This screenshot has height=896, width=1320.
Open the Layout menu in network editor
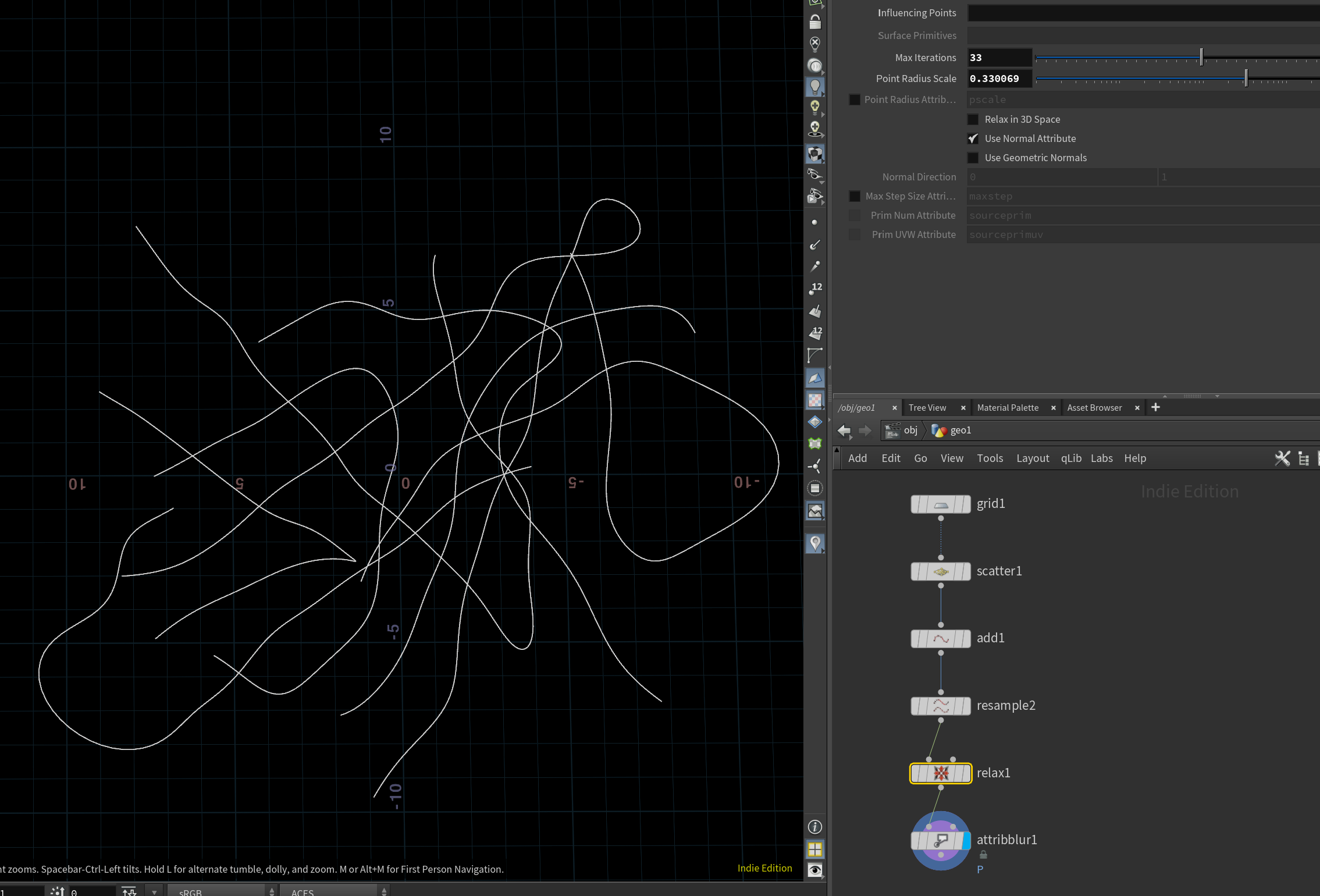tap(1032, 458)
